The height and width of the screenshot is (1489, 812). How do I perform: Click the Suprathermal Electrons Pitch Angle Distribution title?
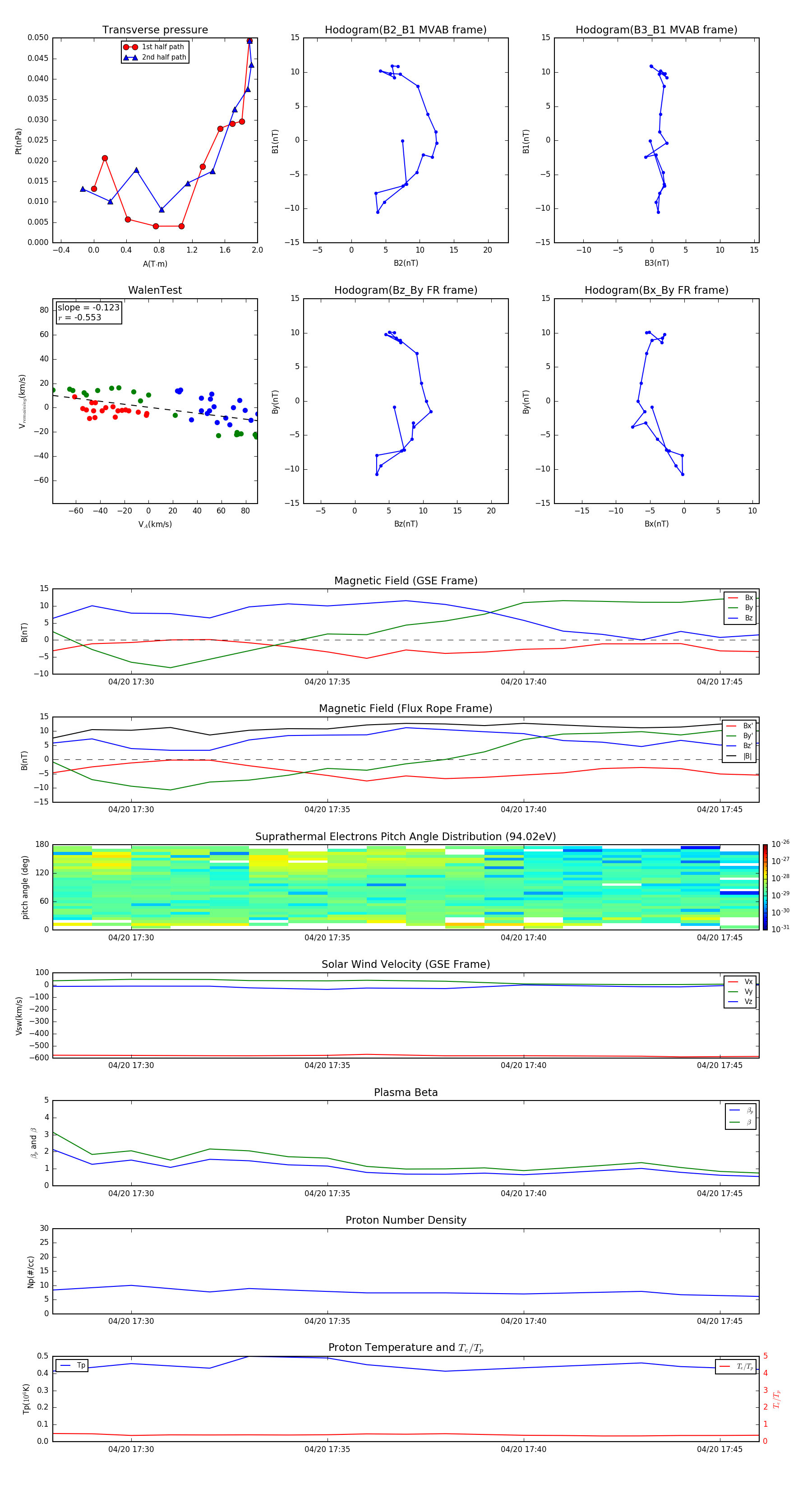(406, 837)
